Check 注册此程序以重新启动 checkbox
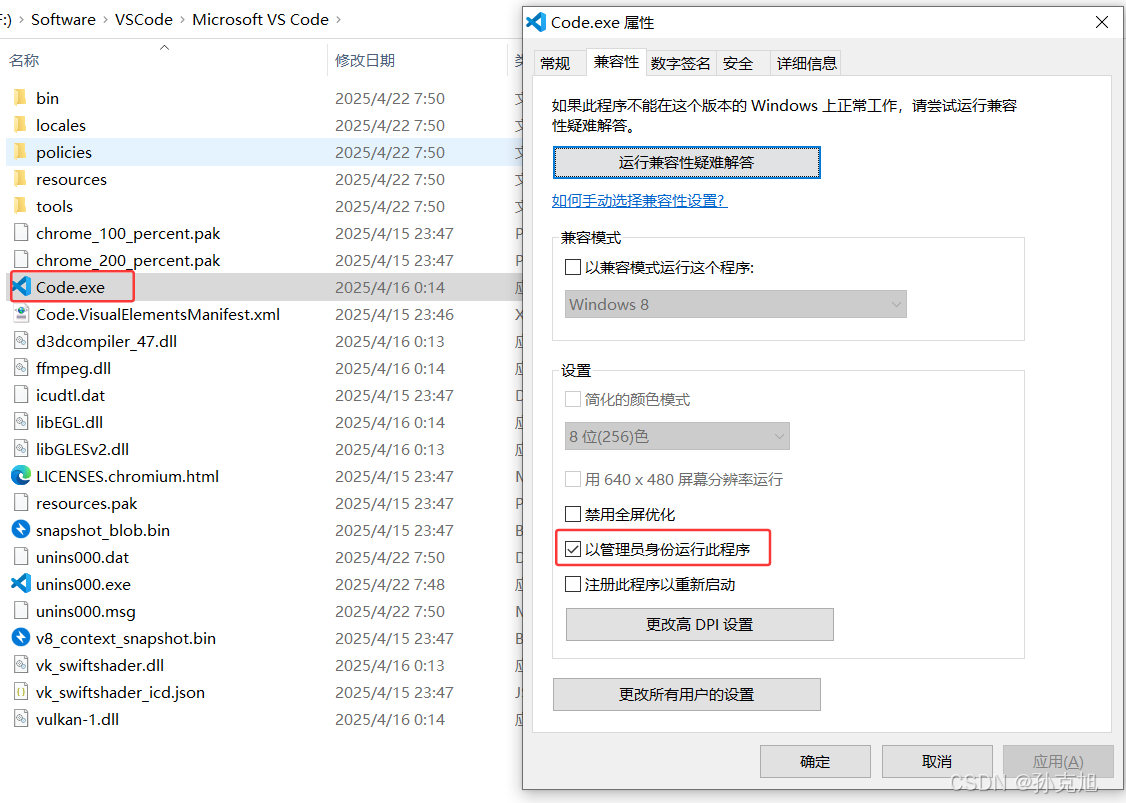The height and width of the screenshot is (803, 1126). tap(573, 585)
